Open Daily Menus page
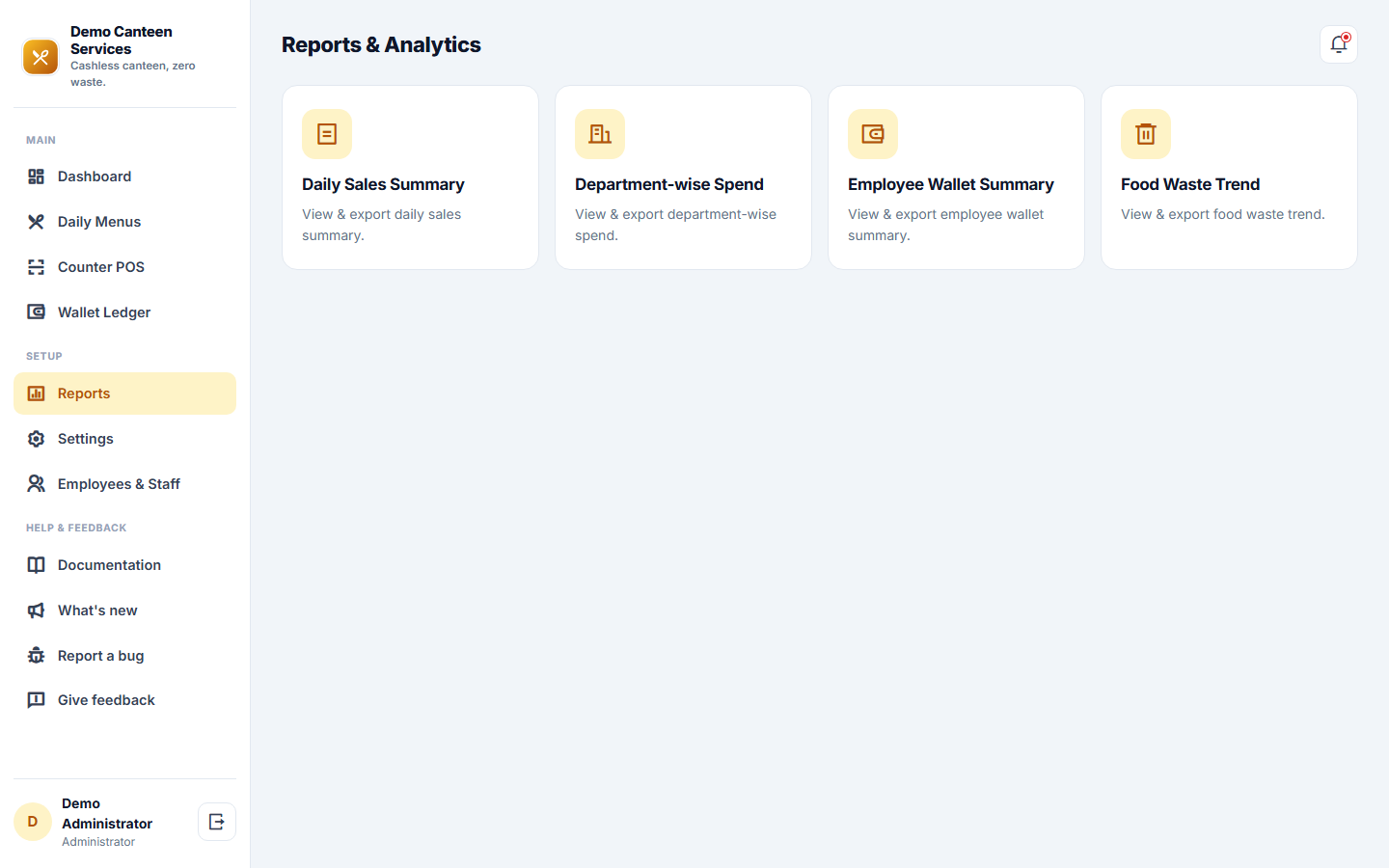 (x=124, y=222)
